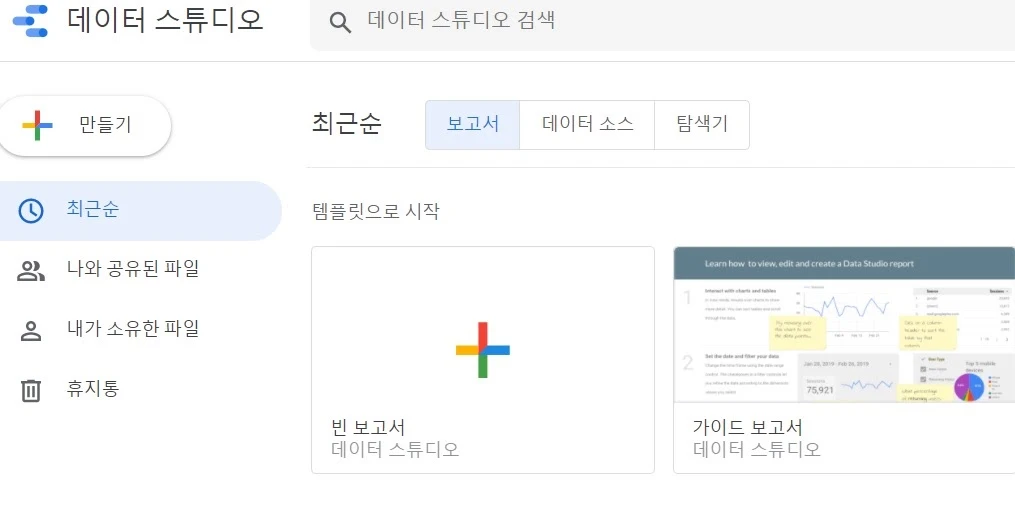Click the 가이드 보고서 card title
Screen dimensions: 1015x510
point(748,427)
